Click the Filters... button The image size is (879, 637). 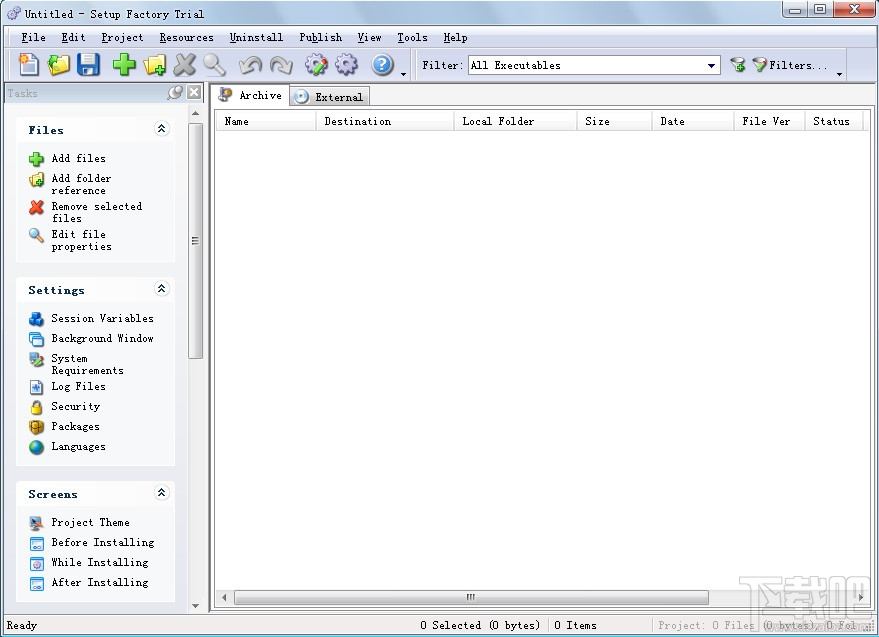790,65
